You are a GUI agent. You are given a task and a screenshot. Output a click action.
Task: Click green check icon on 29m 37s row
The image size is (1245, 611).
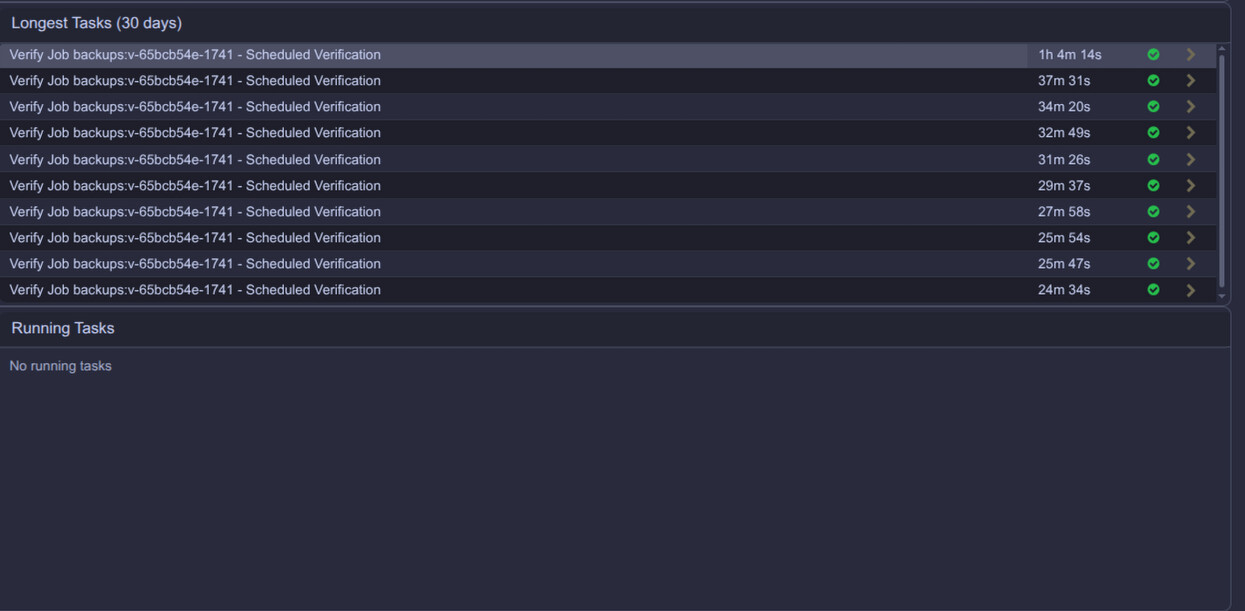click(1153, 186)
